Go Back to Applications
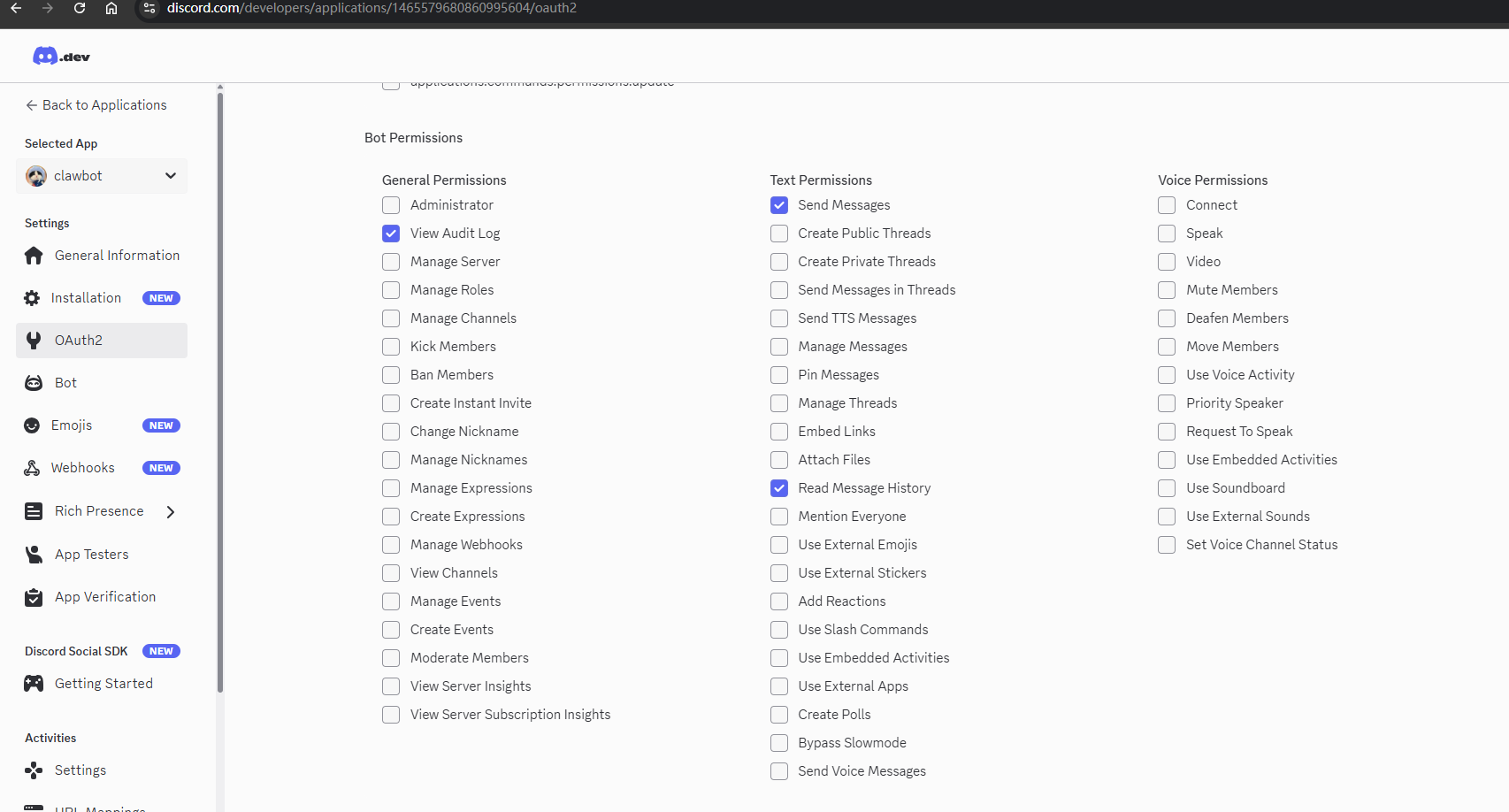Image resolution: width=1509 pixels, height=812 pixels. (96, 105)
